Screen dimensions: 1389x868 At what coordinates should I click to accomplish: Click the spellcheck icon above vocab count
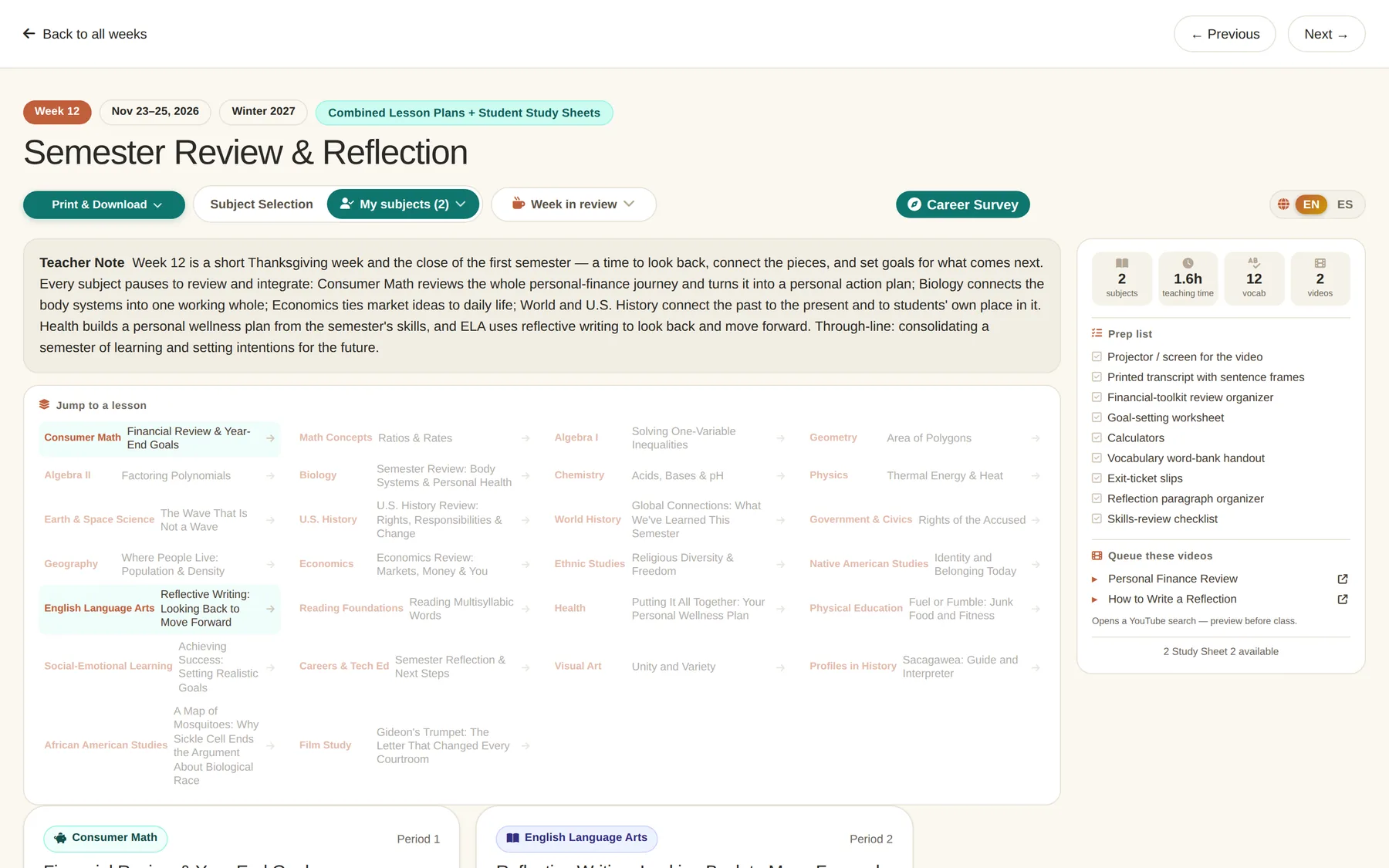tap(1254, 263)
